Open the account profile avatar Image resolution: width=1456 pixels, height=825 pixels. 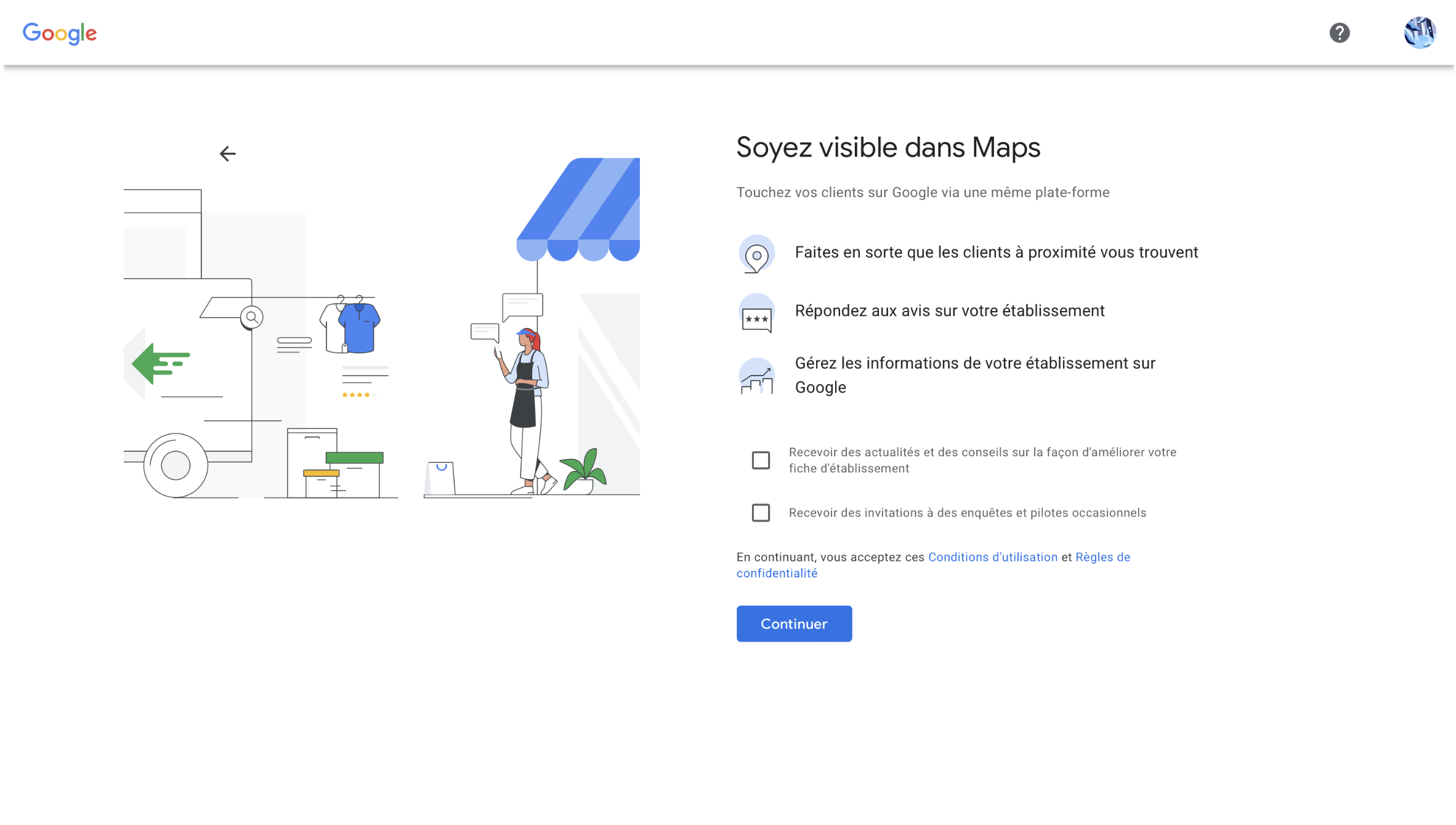tap(1420, 33)
